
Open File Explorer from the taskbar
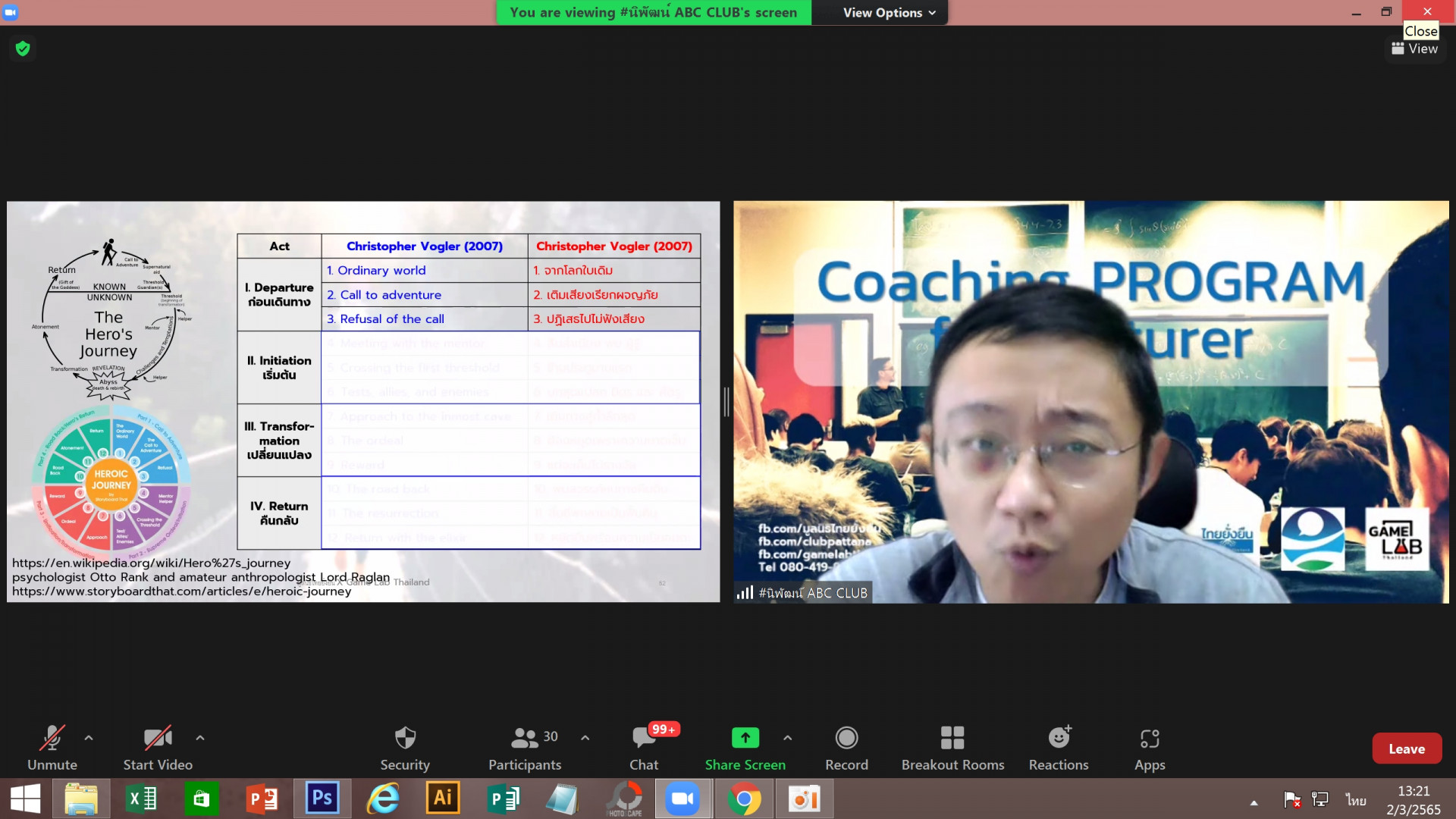coord(80,799)
